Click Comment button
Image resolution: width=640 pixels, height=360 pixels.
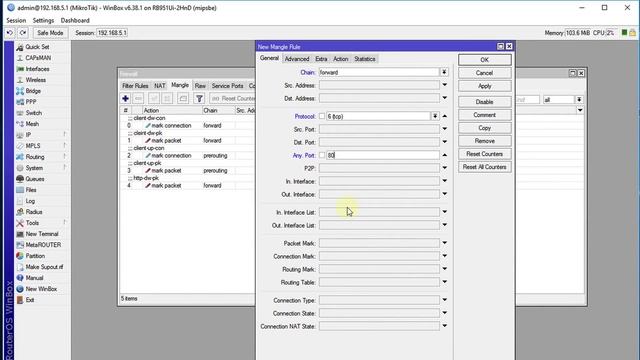click(x=484, y=115)
